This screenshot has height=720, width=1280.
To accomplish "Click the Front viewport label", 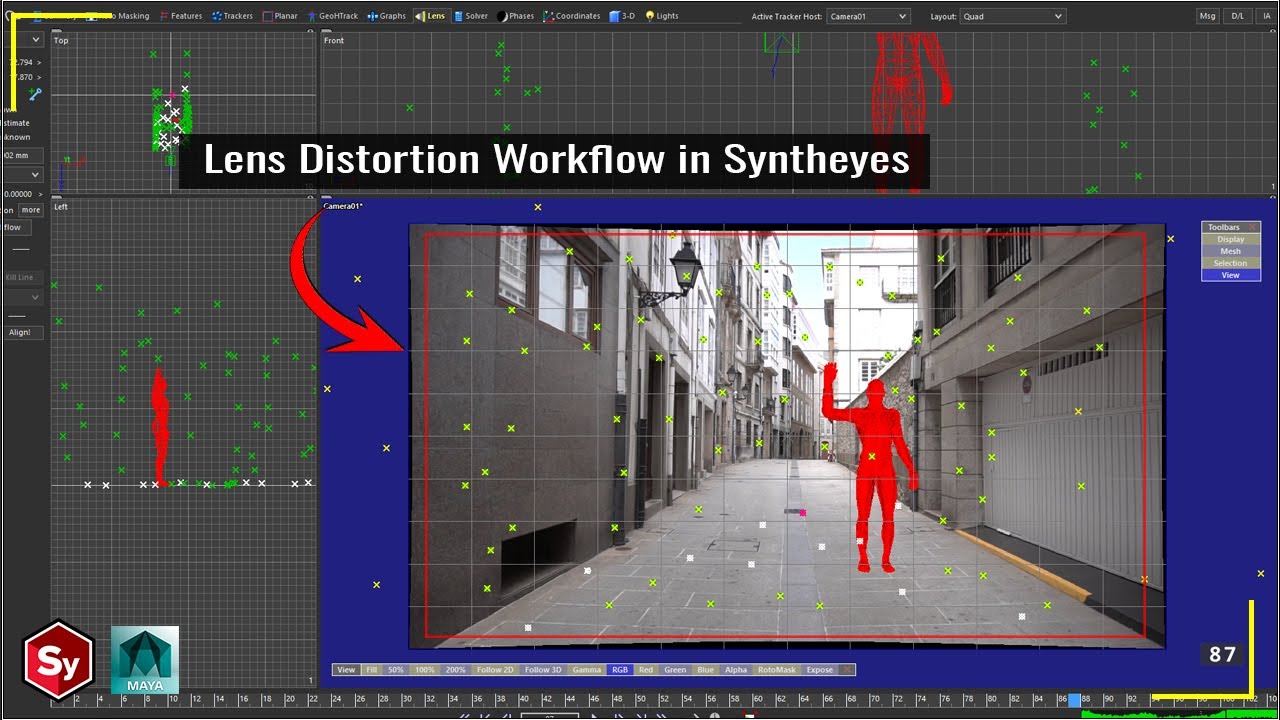I will [x=334, y=40].
